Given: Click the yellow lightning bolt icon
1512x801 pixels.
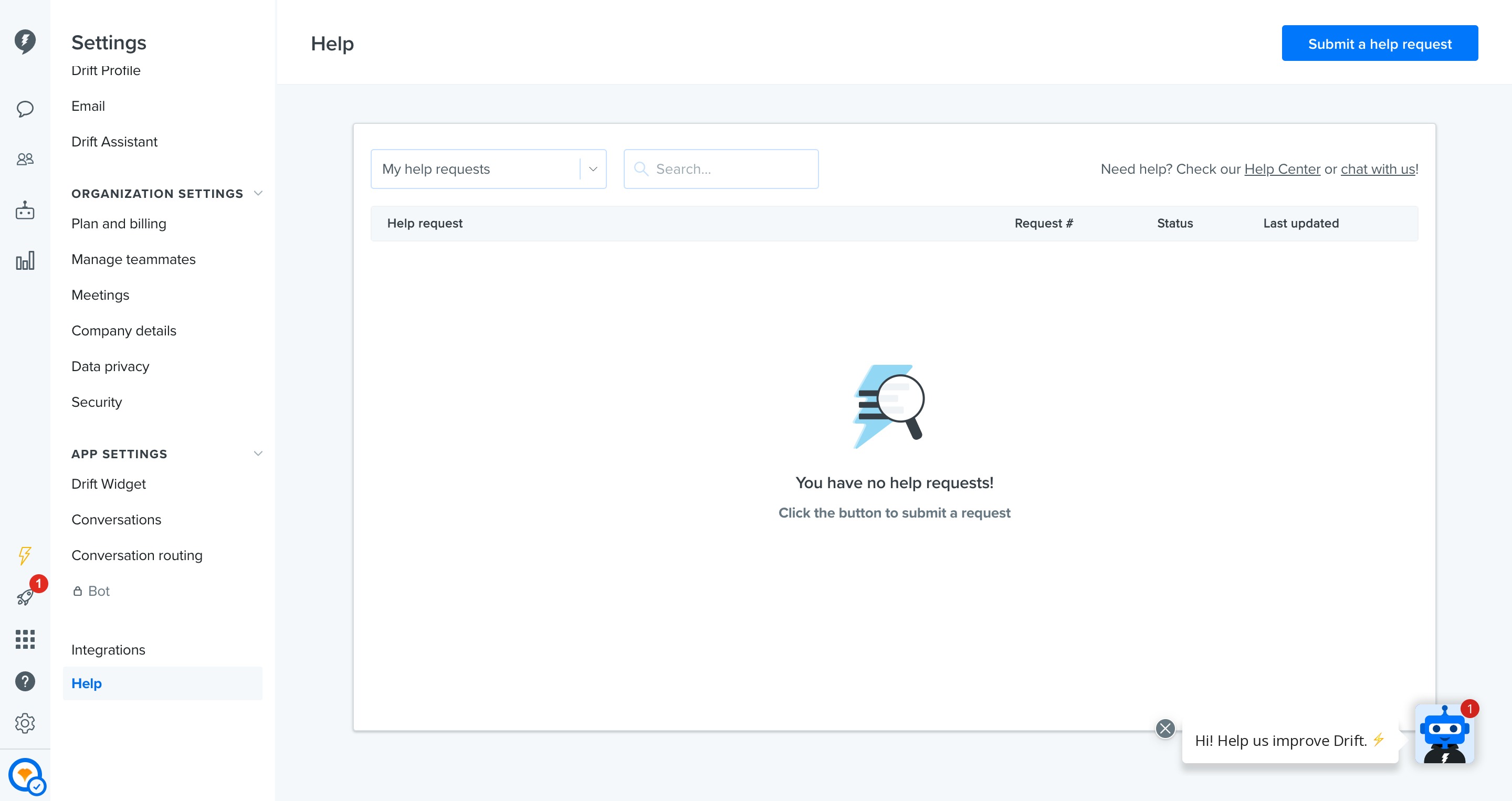Looking at the screenshot, I should tap(25, 555).
